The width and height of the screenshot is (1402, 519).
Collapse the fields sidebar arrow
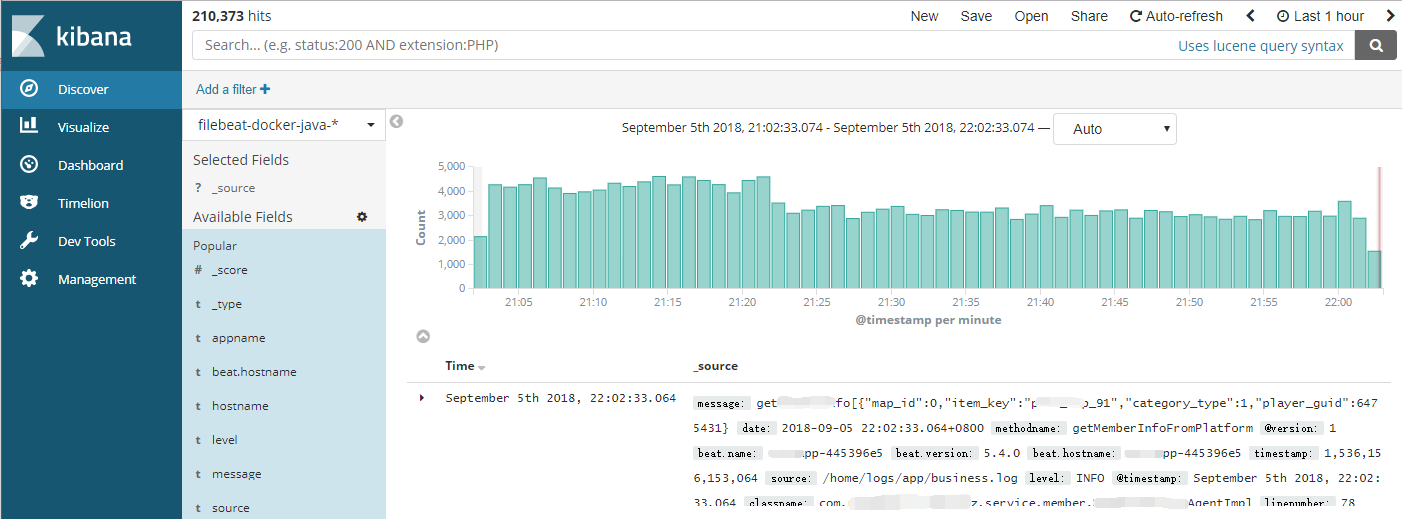[x=396, y=122]
